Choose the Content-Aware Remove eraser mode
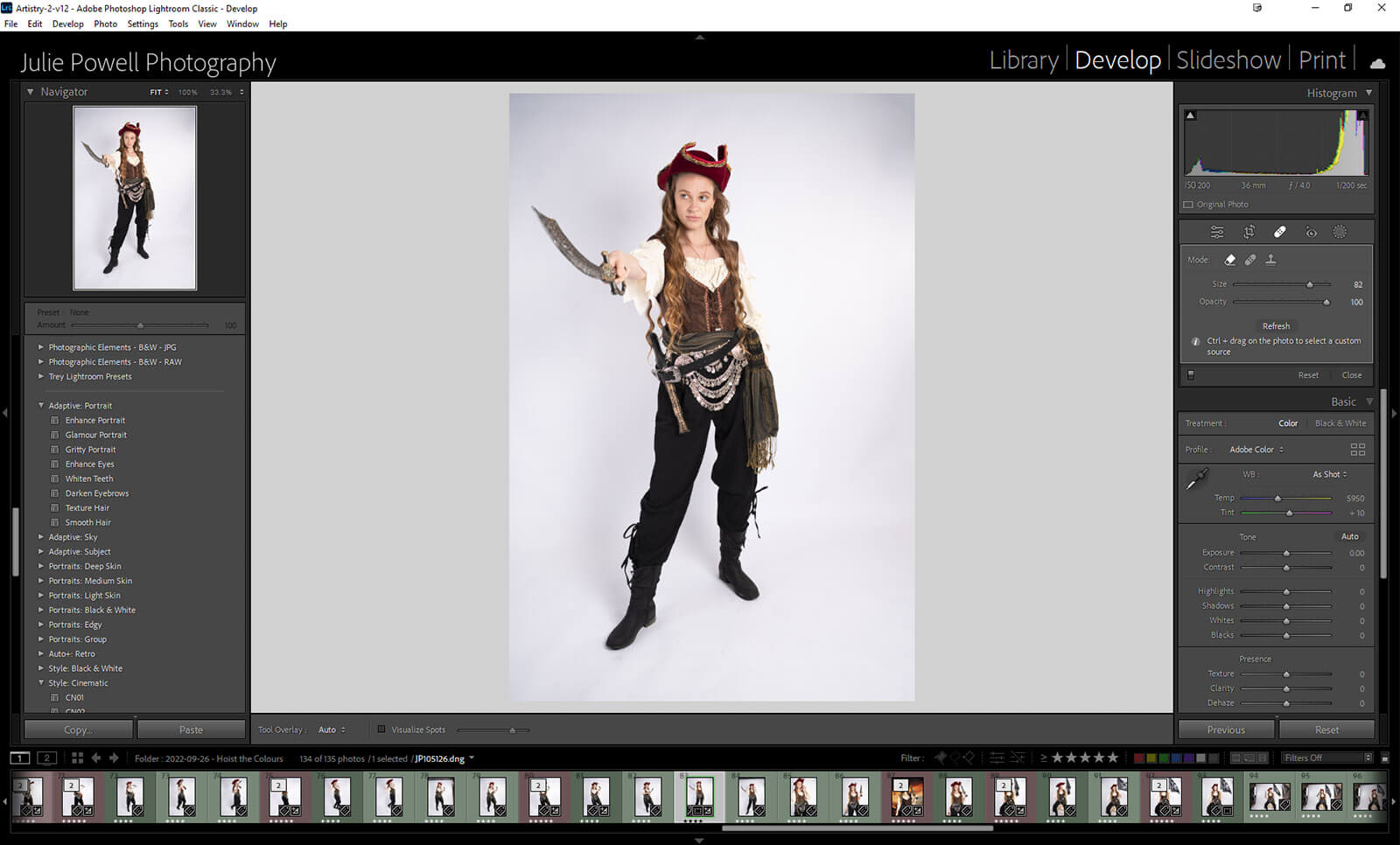Screen dimensions: 1400x845 1230,260
